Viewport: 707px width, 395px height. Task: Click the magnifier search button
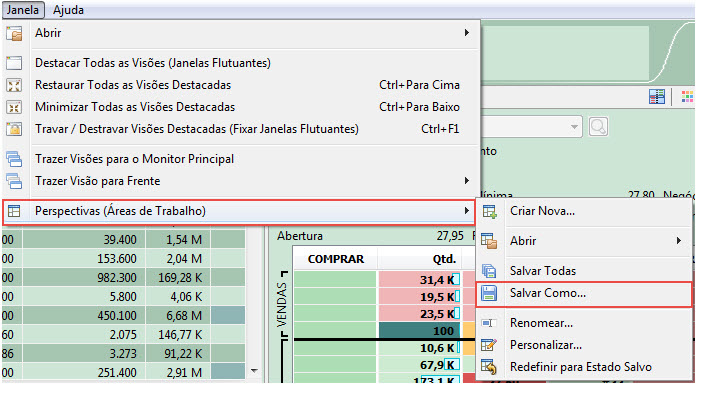tap(598, 127)
